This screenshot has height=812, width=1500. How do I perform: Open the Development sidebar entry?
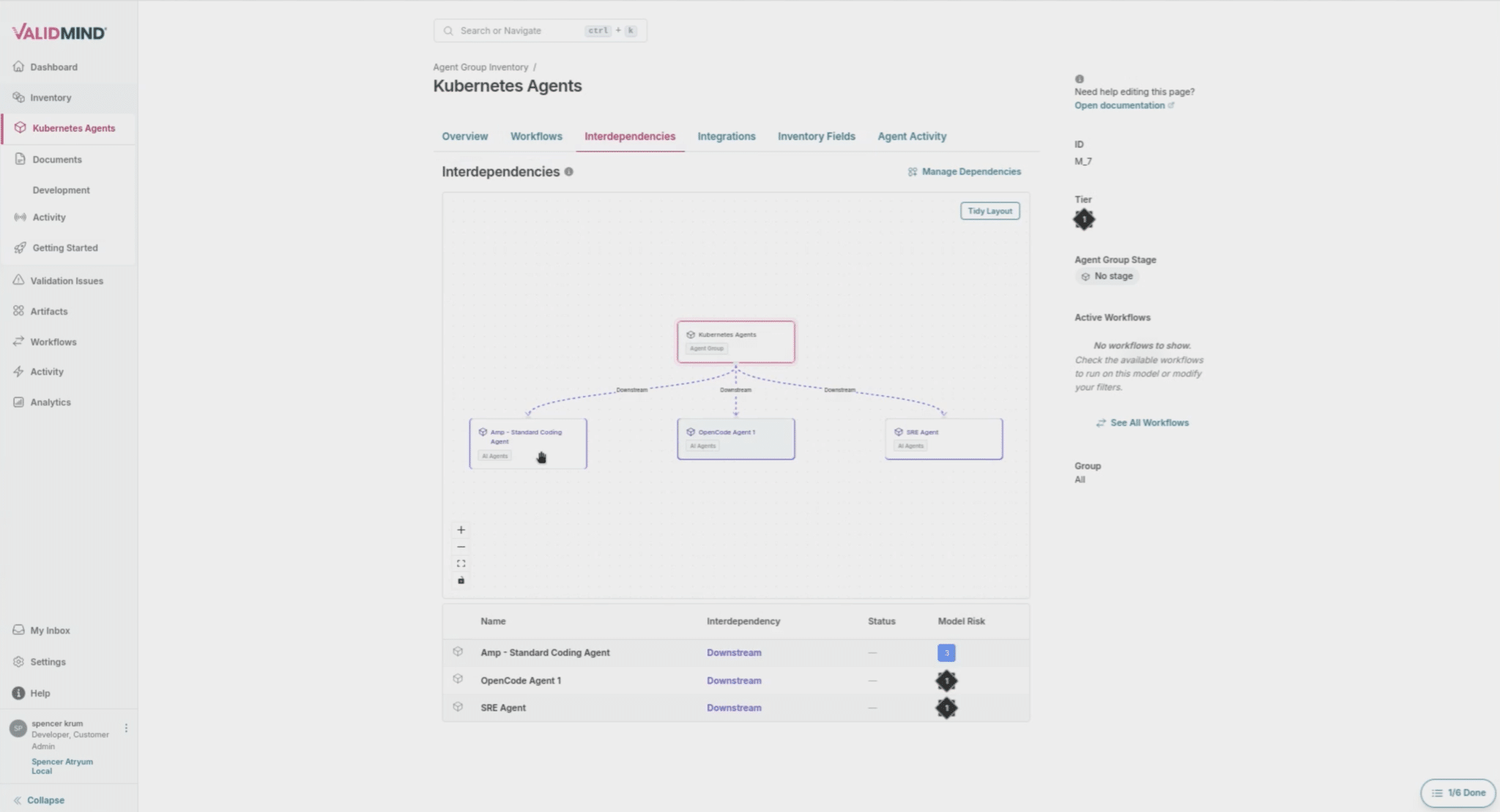tap(61, 190)
